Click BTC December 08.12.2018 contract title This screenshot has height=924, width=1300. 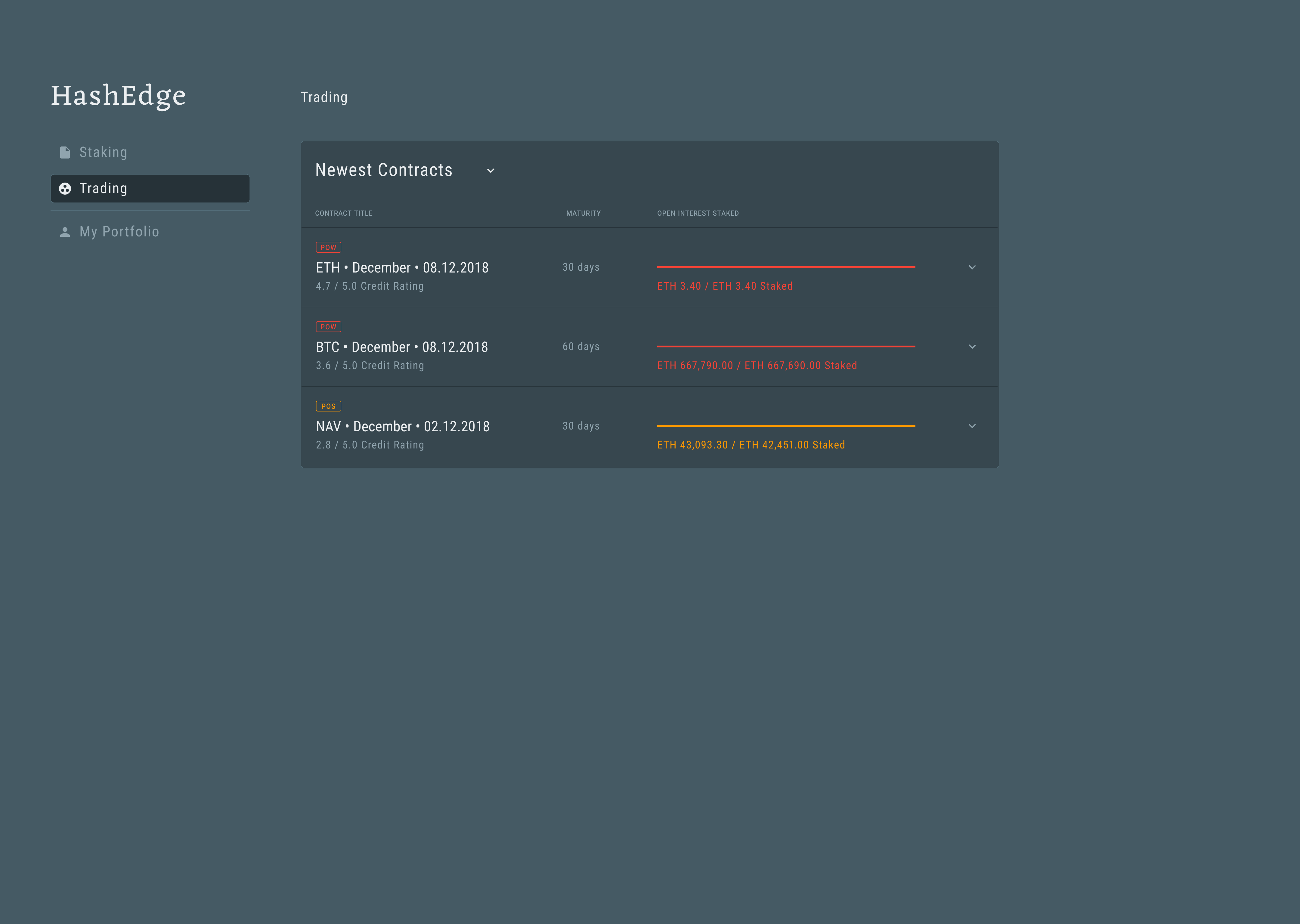(402, 347)
